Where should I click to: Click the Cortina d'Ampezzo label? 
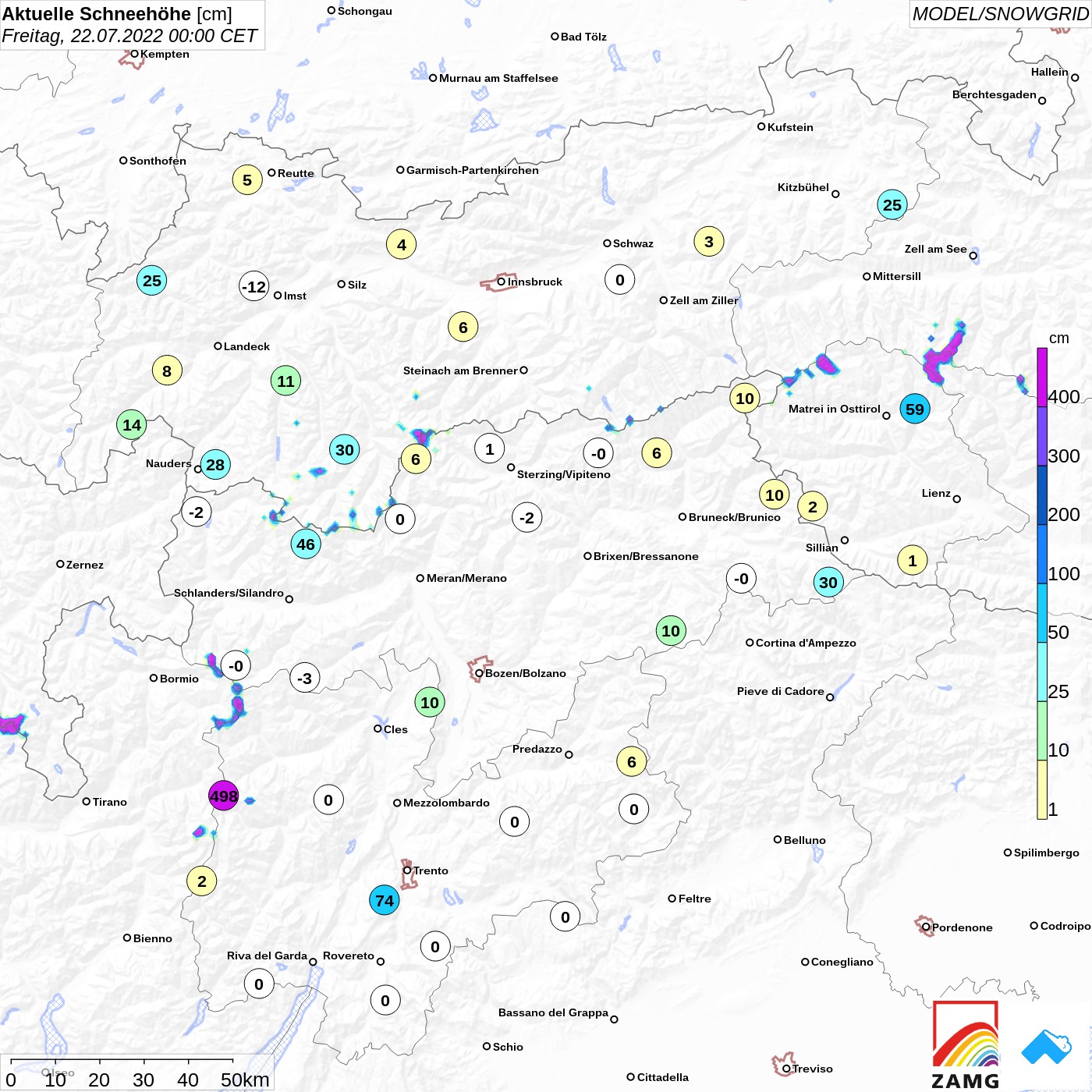click(x=806, y=643)
